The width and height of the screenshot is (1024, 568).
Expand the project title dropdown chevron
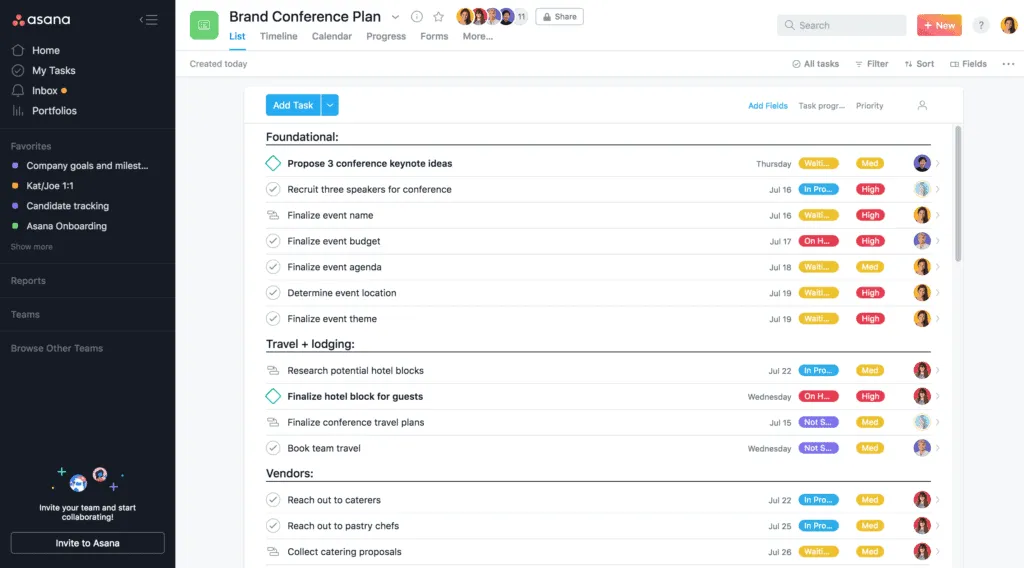click(395, 17)
